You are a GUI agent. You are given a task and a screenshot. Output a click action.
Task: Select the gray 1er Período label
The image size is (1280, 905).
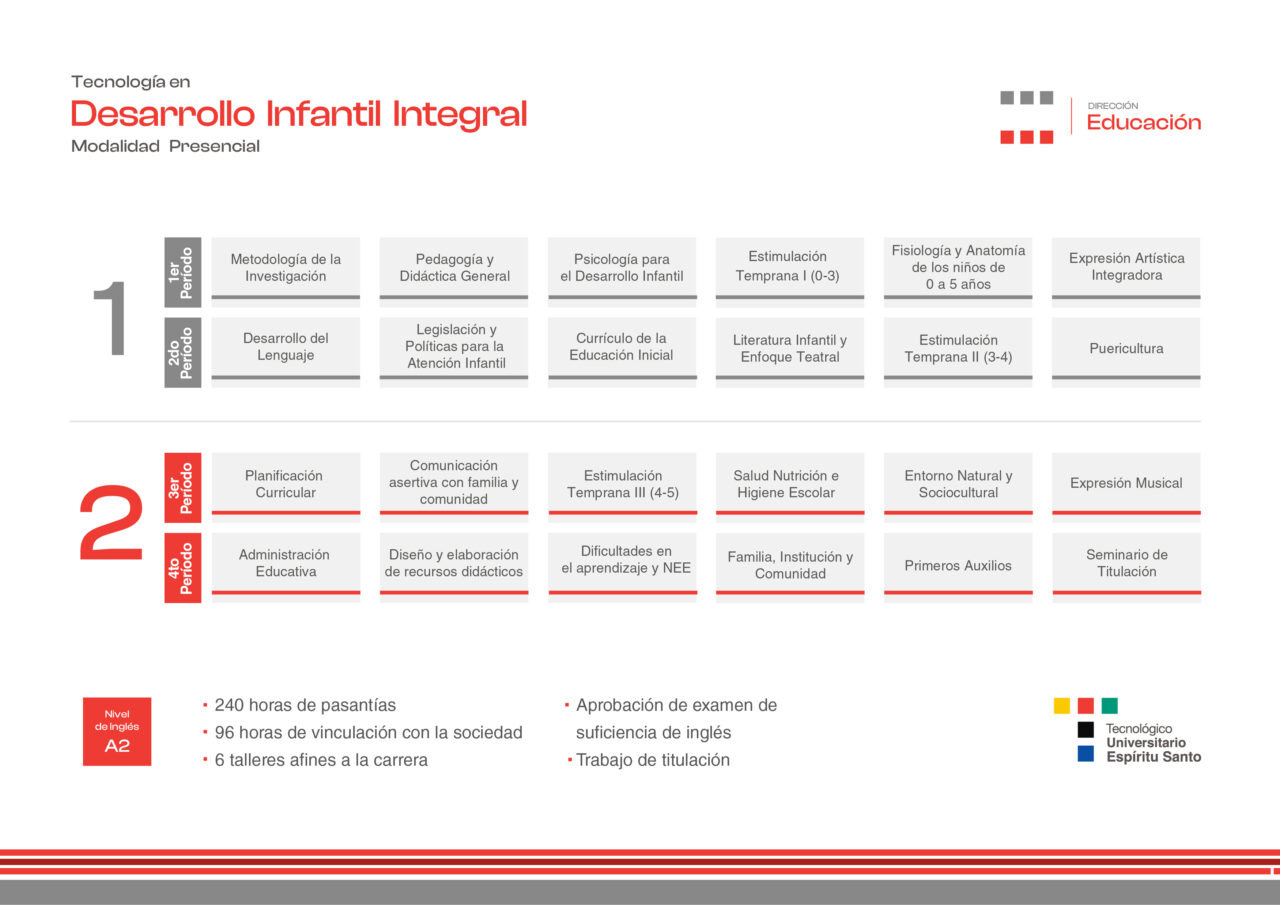[x=182, y=272]
